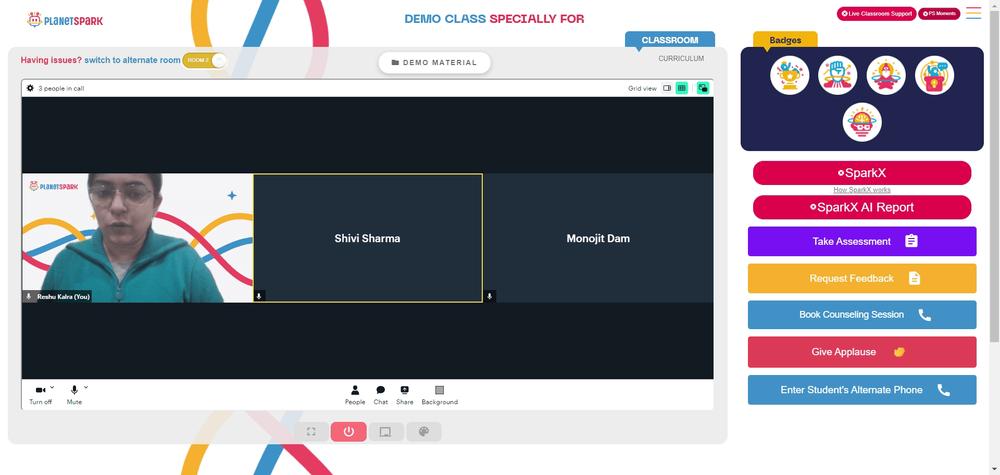This screenshot has width=1000, height=475.
Task: Open the hamburger menu icon
Action: coord(973,13)
